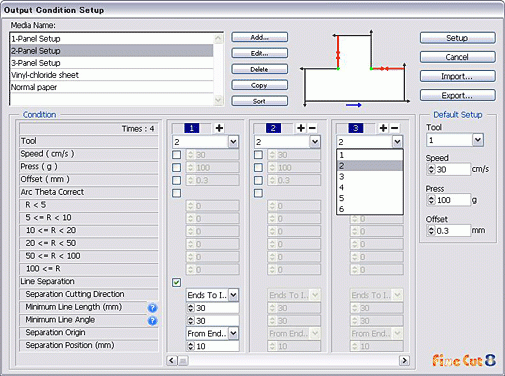The height and width of the screenshot is (376, 505).
Task: Click the condition scrollbar right arrow
Action: pos(404,360)
